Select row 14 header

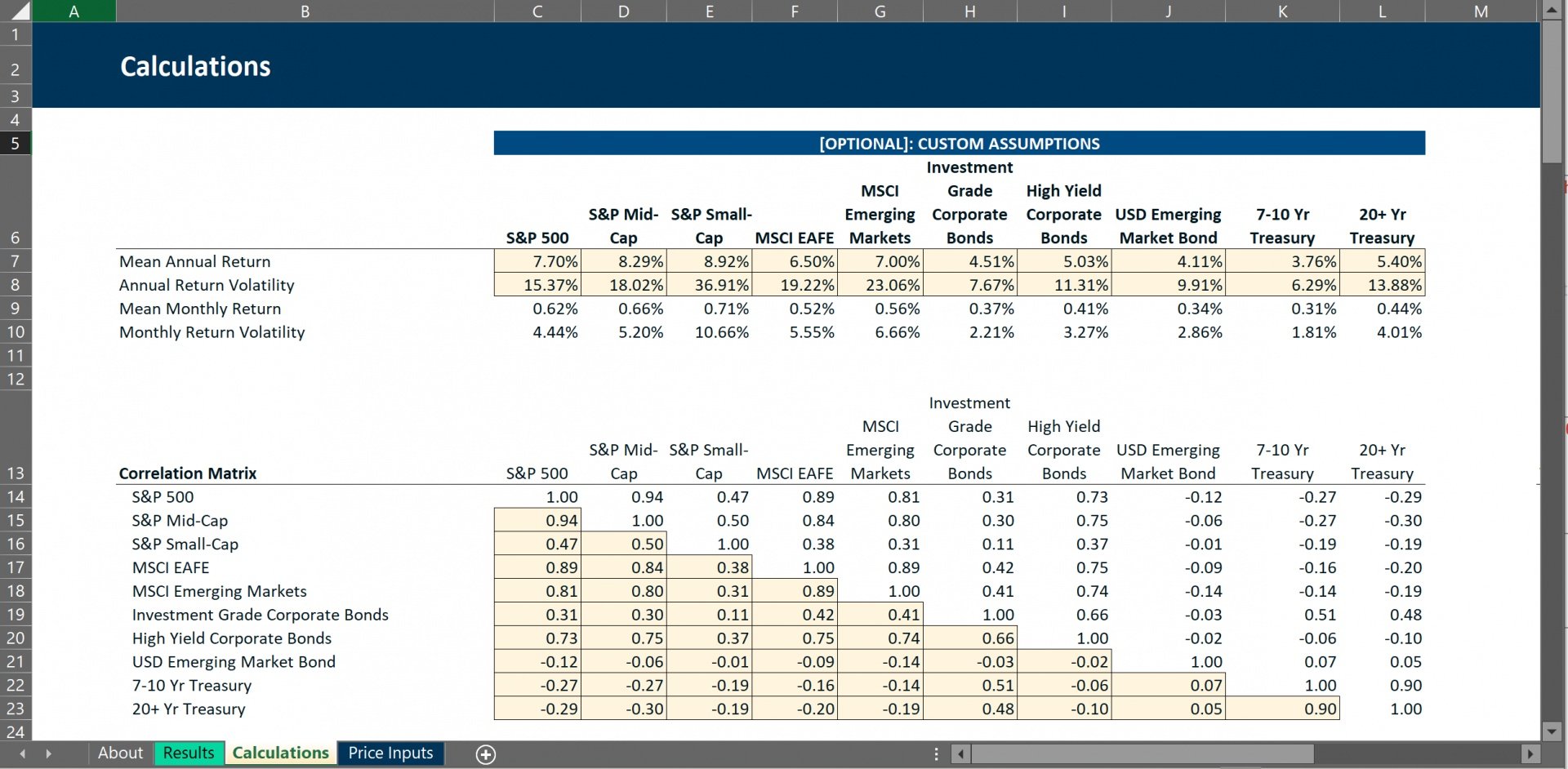pyautogui.click(x=16, y=496)
